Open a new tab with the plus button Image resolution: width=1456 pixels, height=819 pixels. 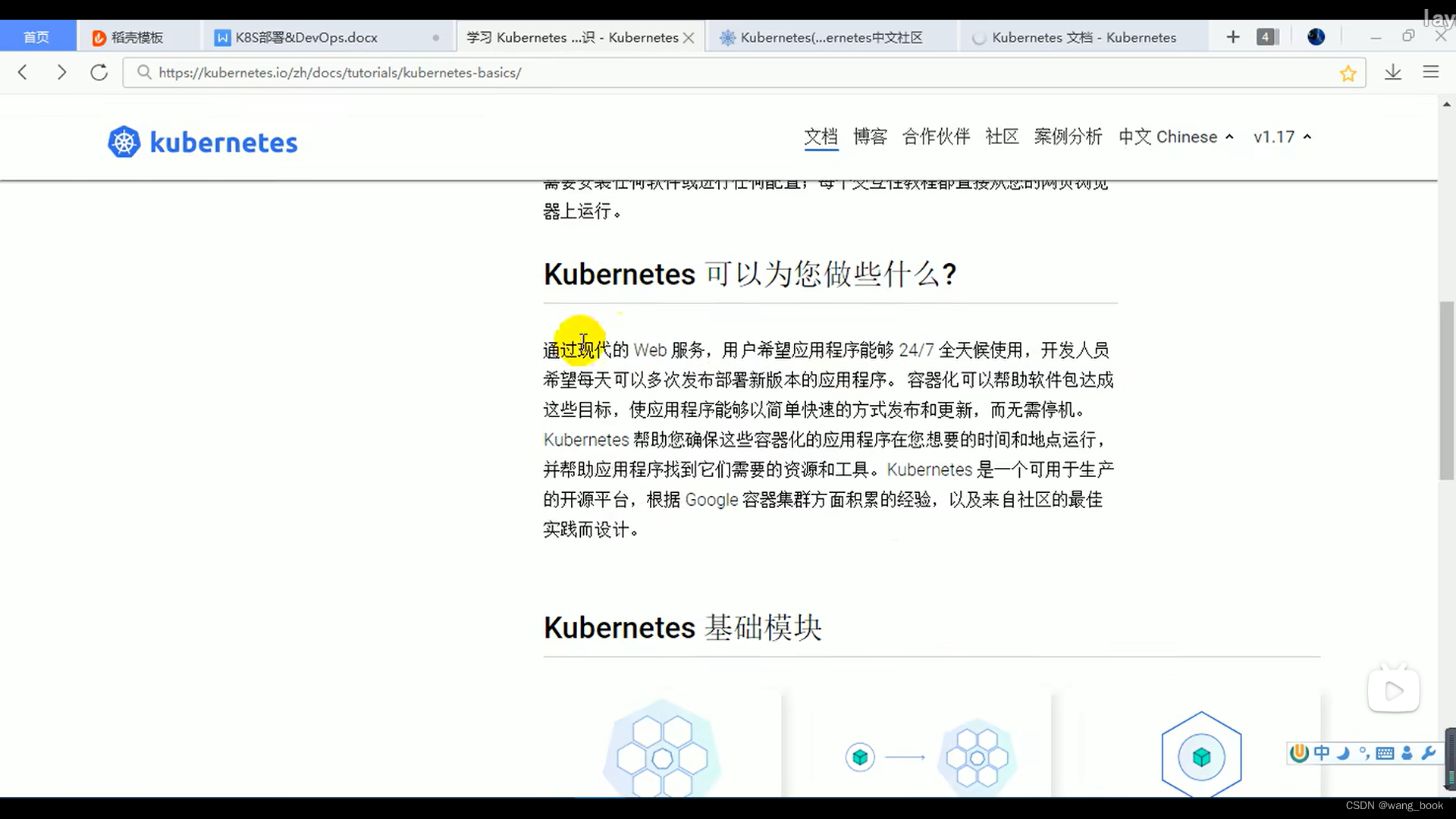pyautogui.click(x=1233, y=37)
